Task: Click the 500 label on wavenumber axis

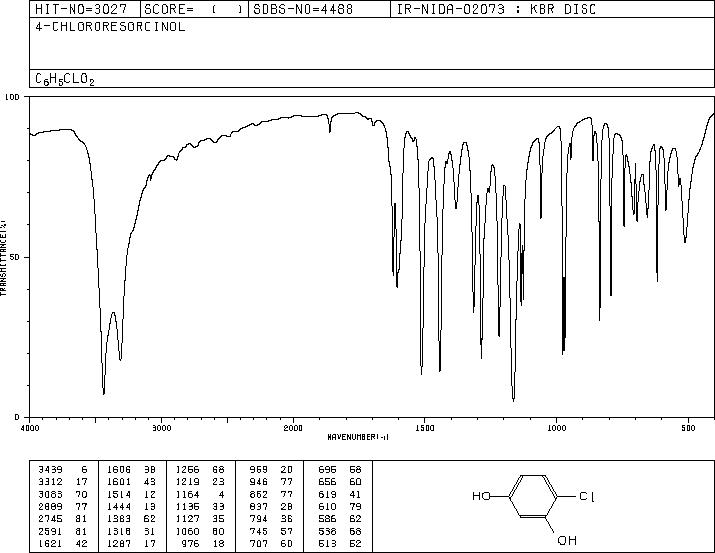Action: pyautogui.click(x=688, y=428)
